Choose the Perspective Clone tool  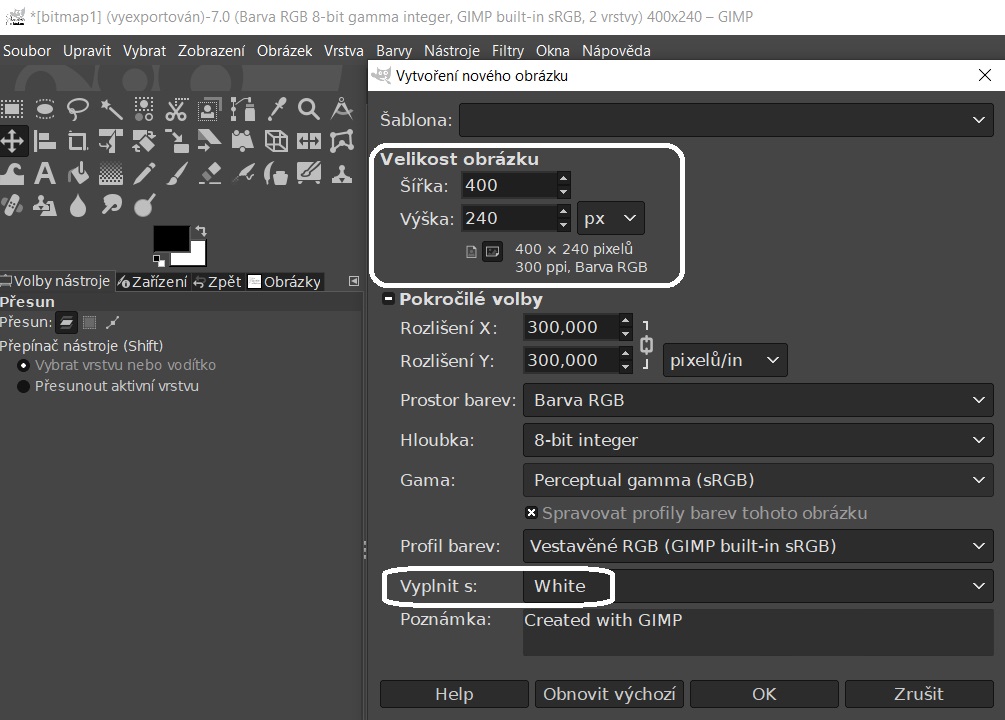(x=45, y=206)
